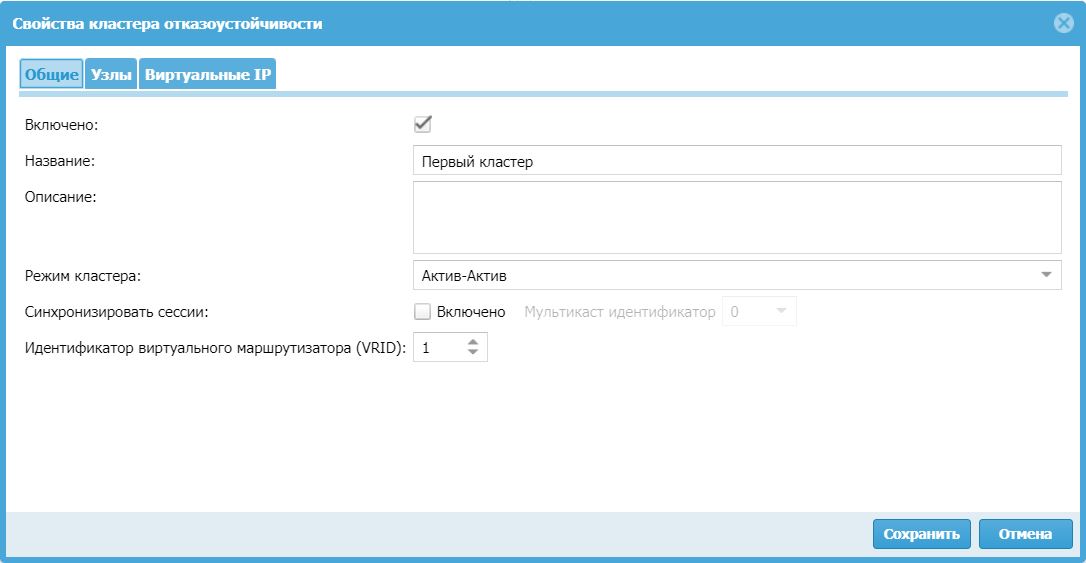
Task: Switch to the Узлы tab
Action: coord(111,75)
